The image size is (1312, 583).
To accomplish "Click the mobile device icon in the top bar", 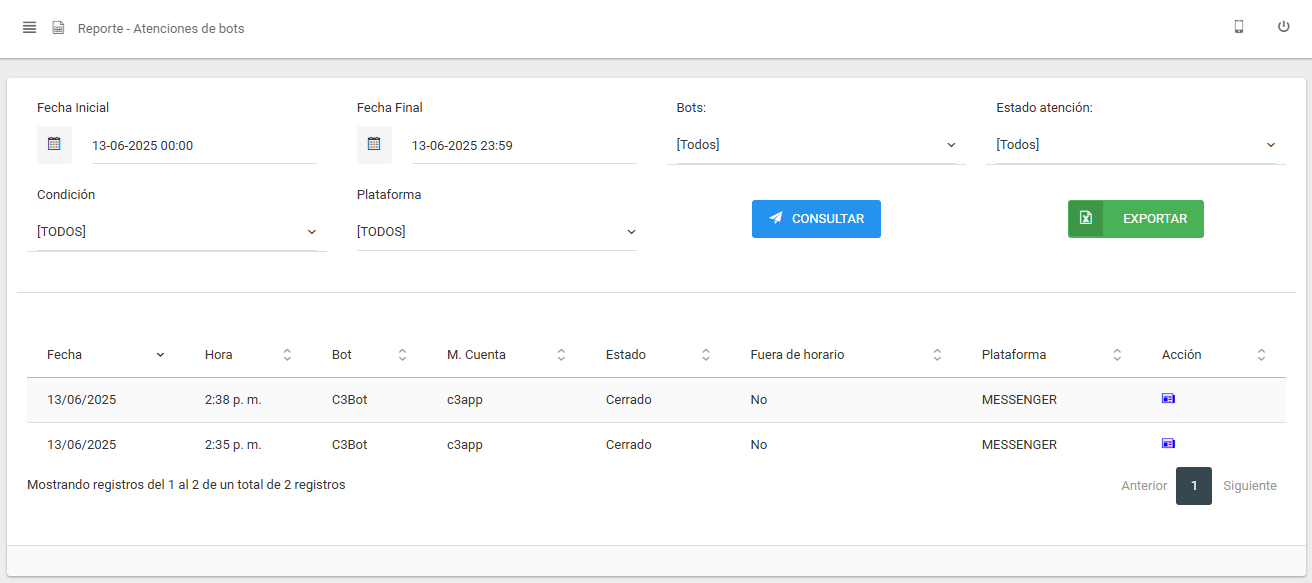I will [x=1238, y=27].
